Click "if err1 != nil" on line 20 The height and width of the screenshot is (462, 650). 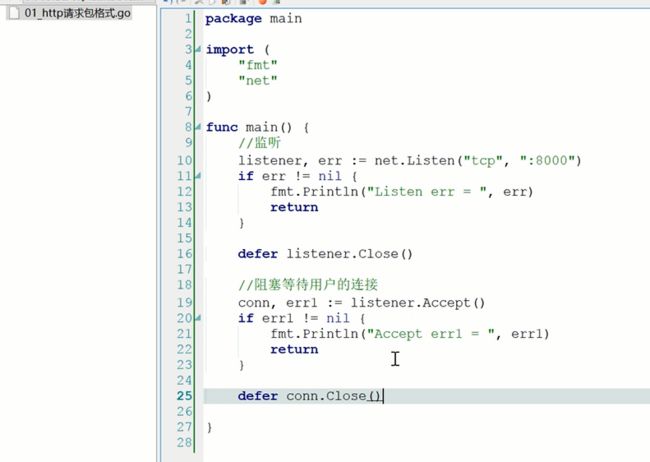coord(294,318)
